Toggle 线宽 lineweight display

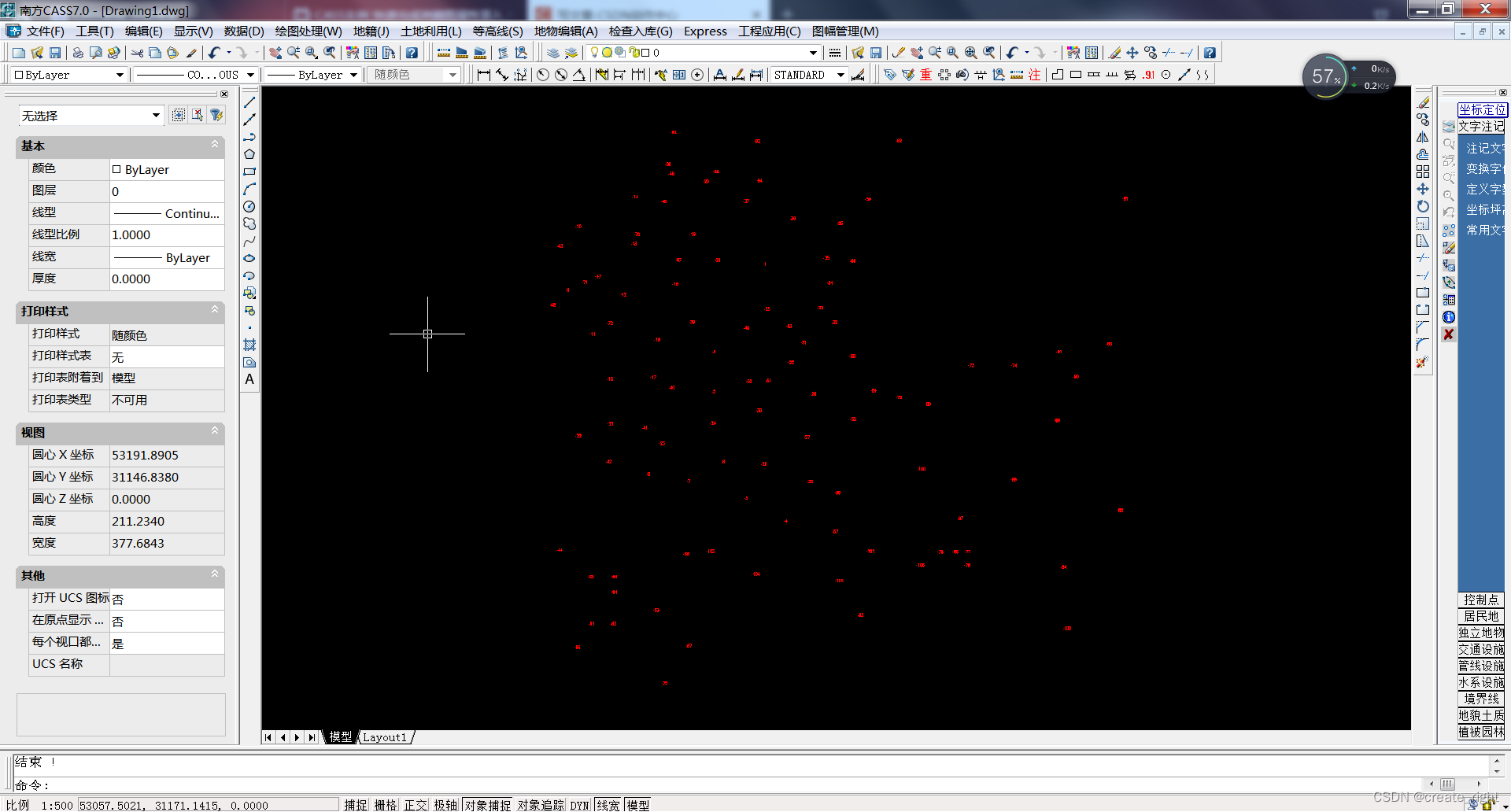click(x=608, y=805)
